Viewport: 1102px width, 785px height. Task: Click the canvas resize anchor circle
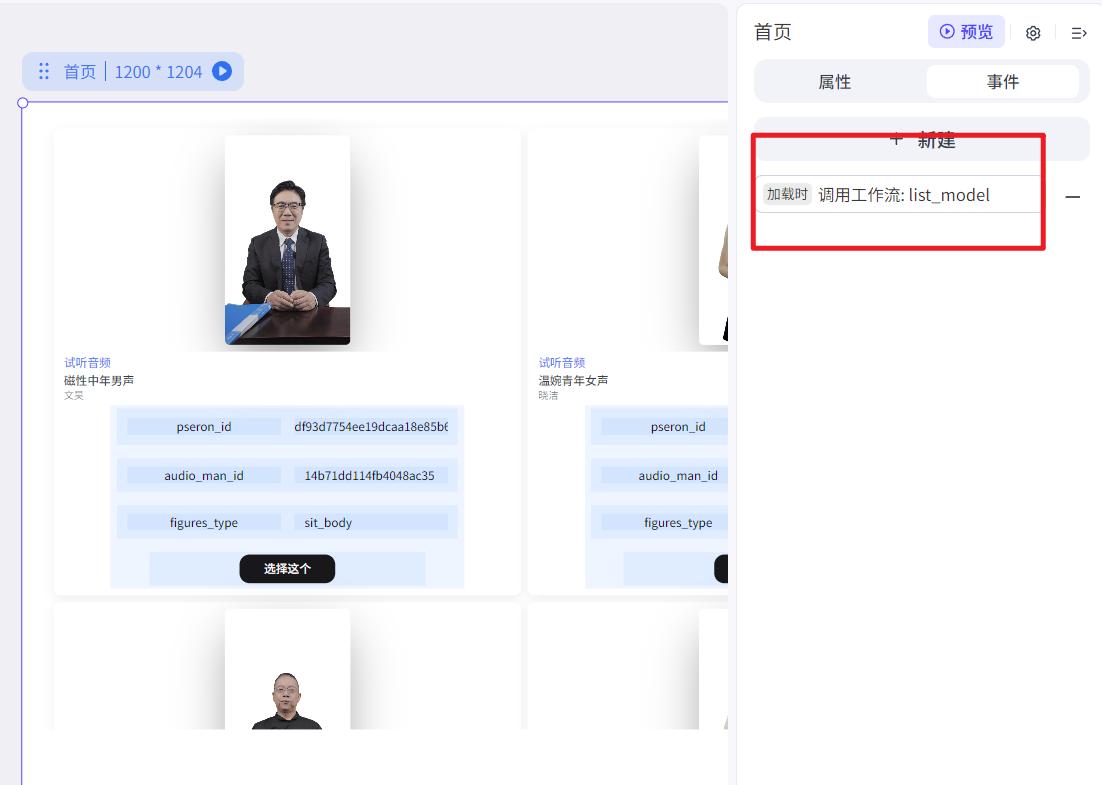tap(22, 102)
